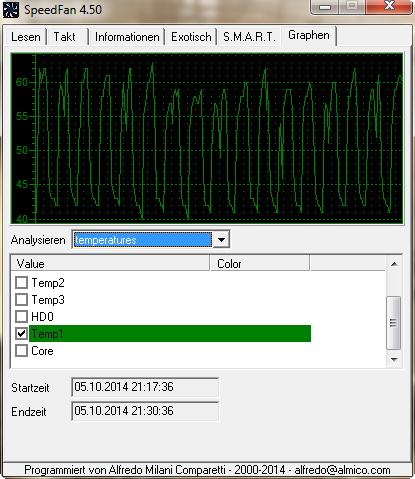Select the Temp2 list row text
415x479 pixels.
48,283
